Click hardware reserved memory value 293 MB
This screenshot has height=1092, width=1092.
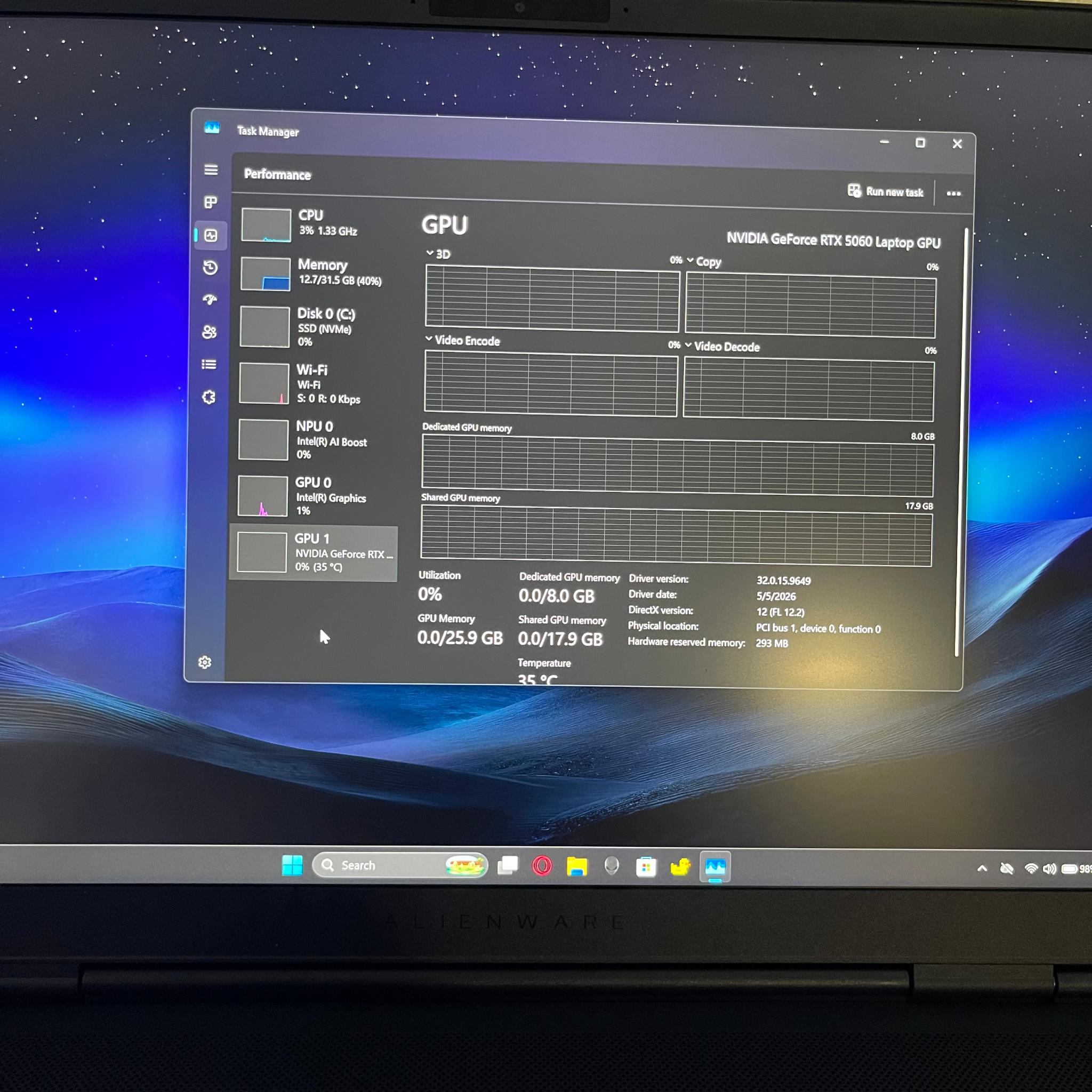click(x=772, y=643)
